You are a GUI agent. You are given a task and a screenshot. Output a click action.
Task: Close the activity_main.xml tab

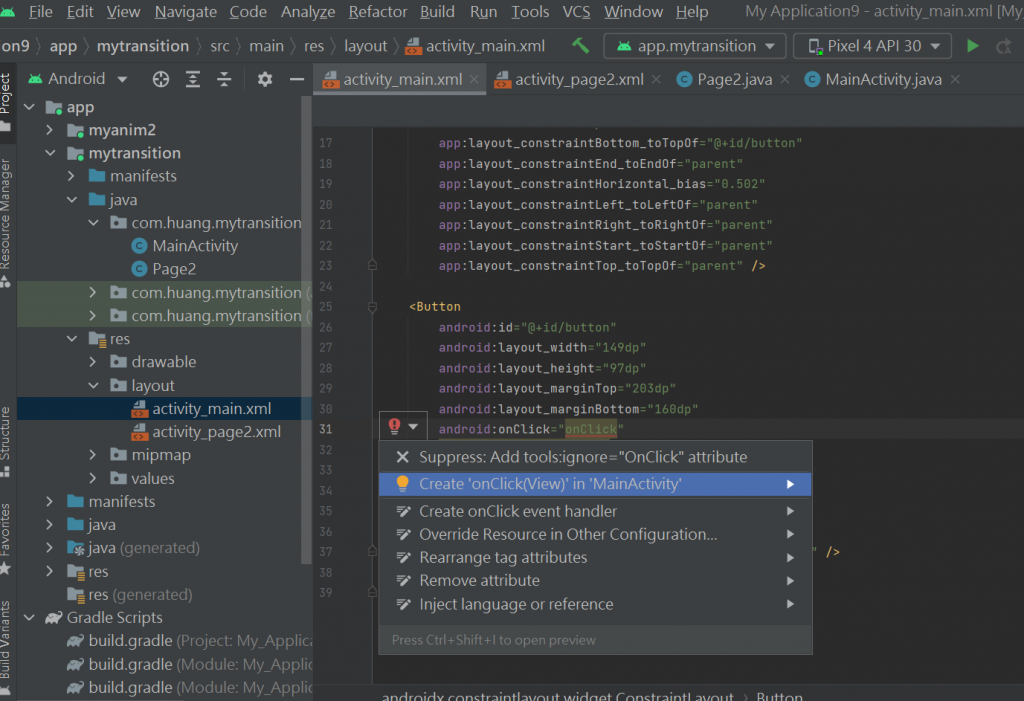click(x=474, y=79)
